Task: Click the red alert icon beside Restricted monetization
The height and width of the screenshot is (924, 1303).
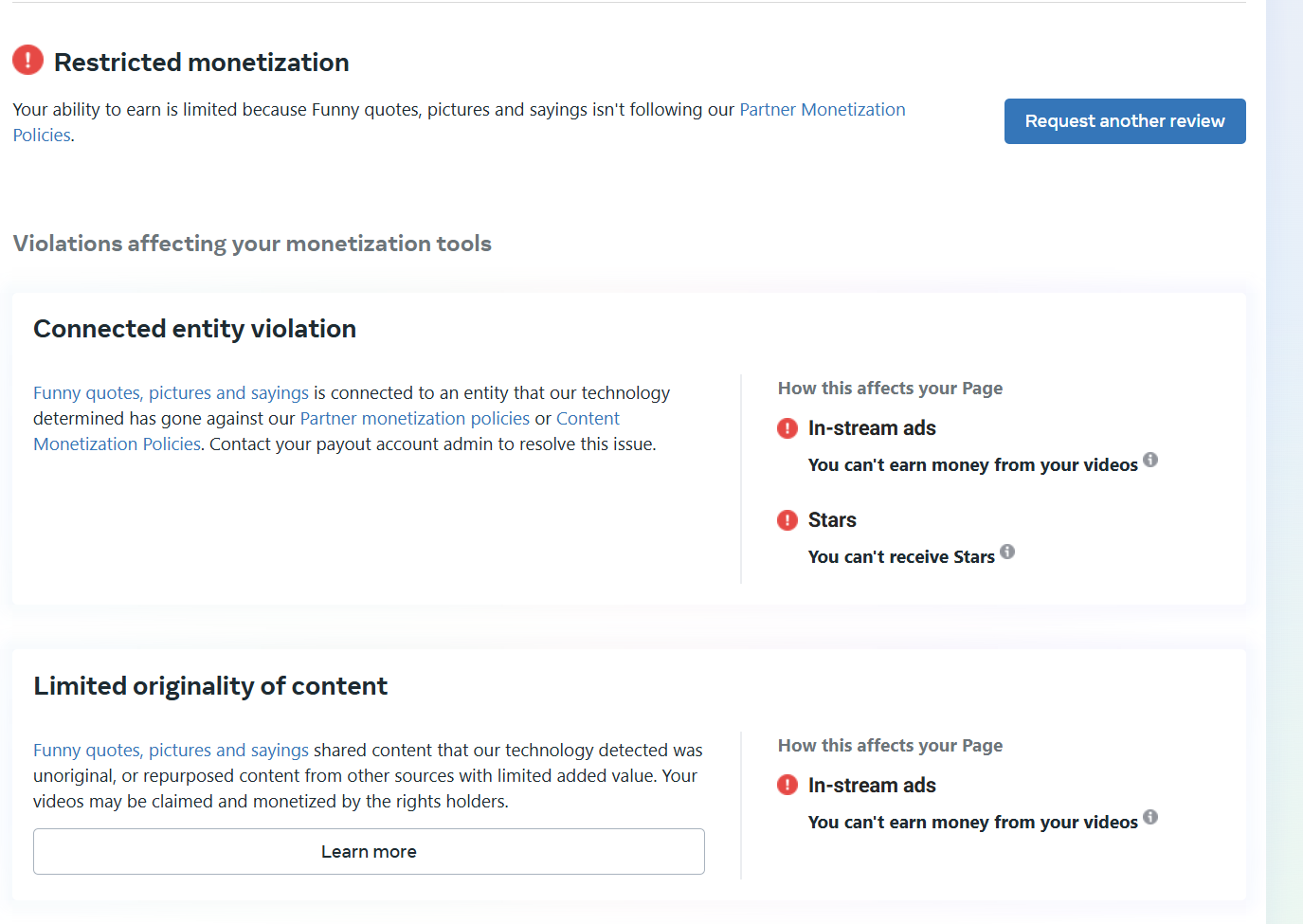Action: point(27,61)
